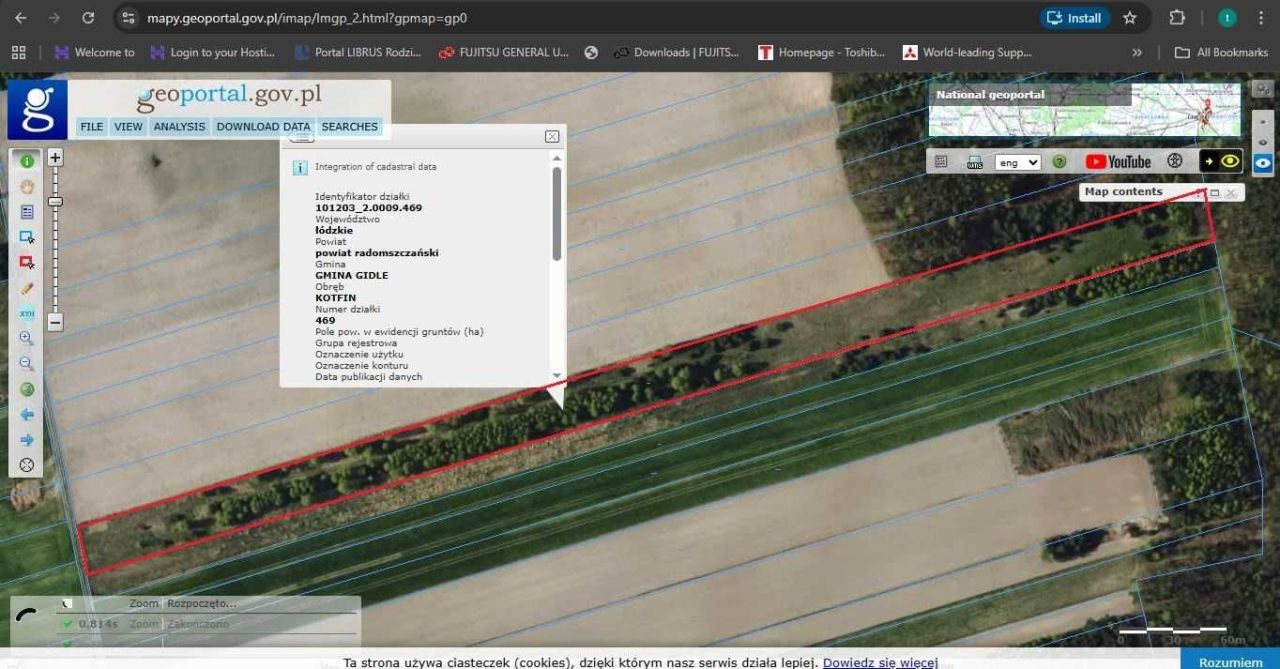Select the green info identify tool
This screenshot has width=1280, height=669.
point(27,161)
